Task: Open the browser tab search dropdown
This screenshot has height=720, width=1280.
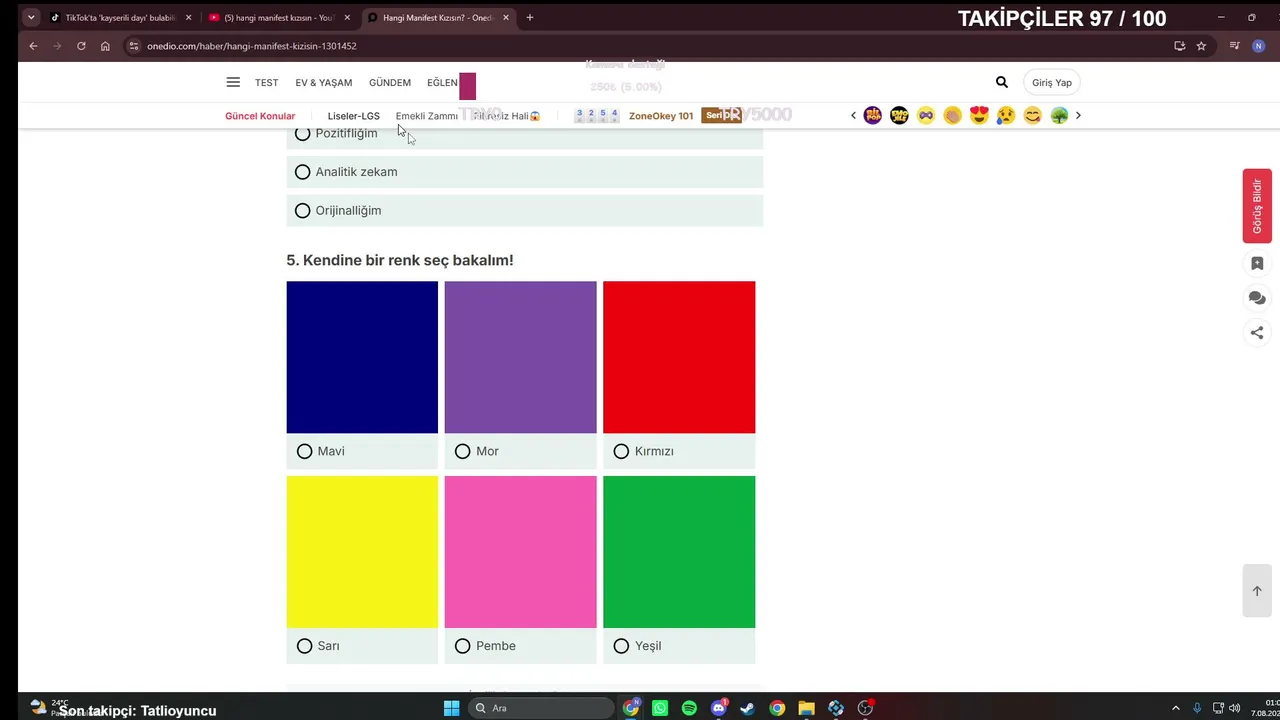Action: tap(31, 17)
